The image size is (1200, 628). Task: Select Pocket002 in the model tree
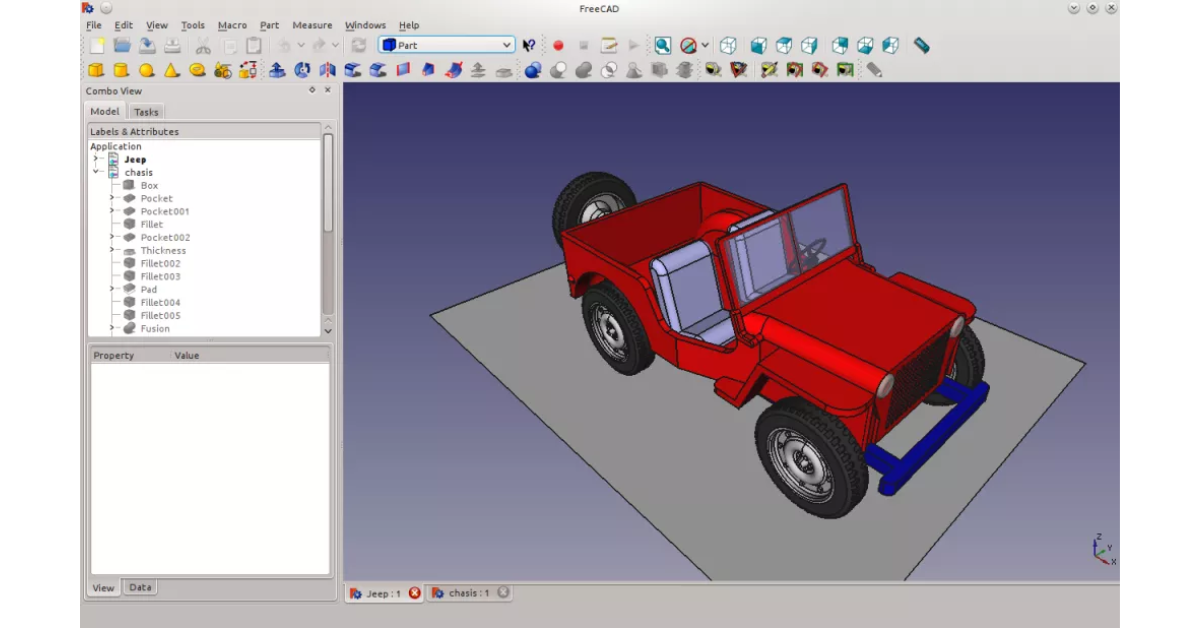(165, 237)
